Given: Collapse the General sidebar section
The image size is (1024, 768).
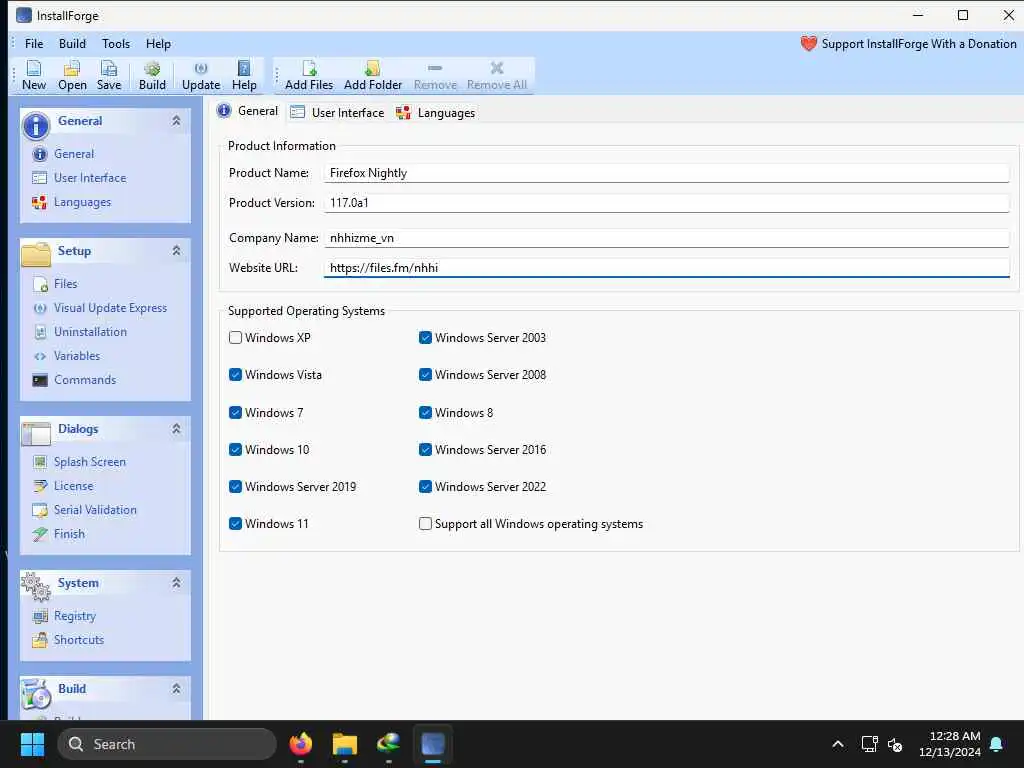Looking at the screenshot, I should pyautogui.click(x=176, y=121).
